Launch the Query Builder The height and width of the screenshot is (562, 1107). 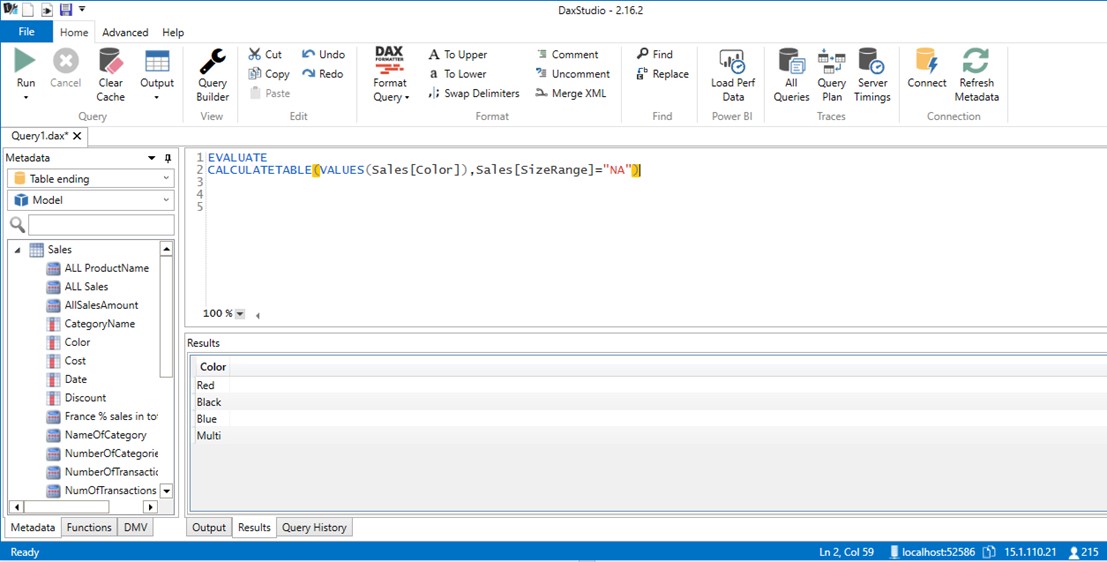click(213, 76)
